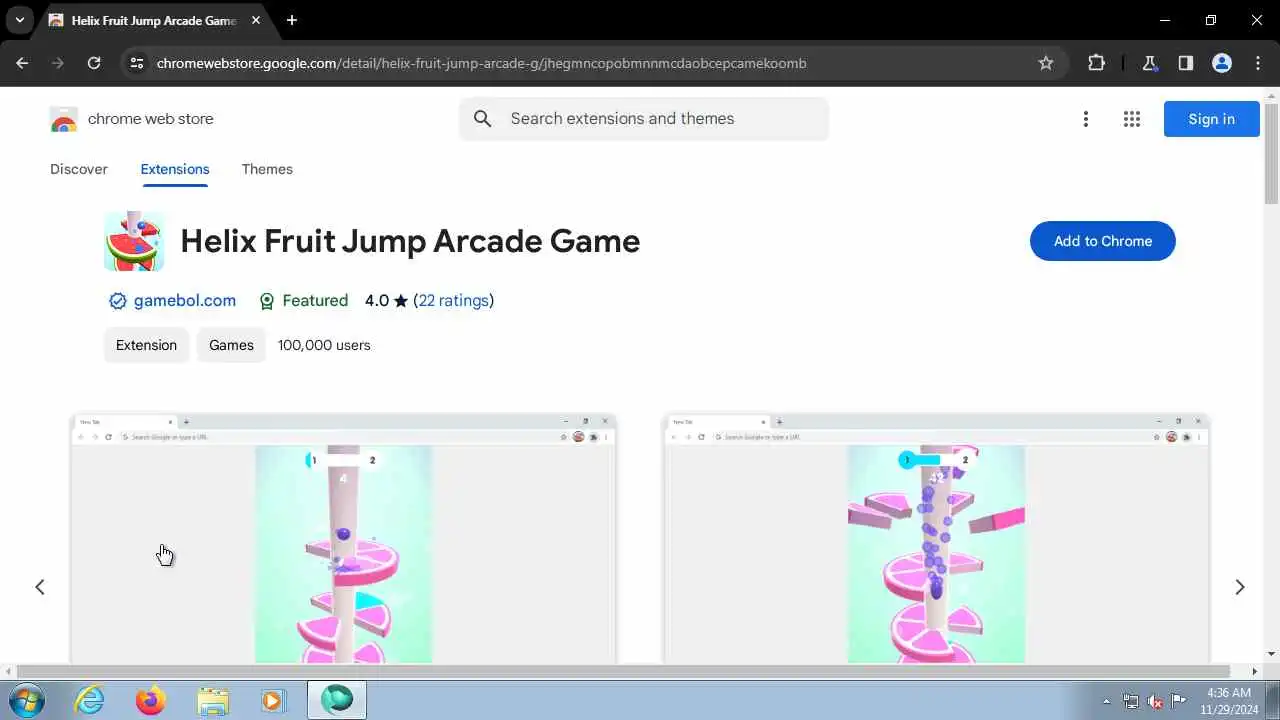Open the 22 ratings link
Screen dimensions: 1280x720
click(x=454, y=301)
